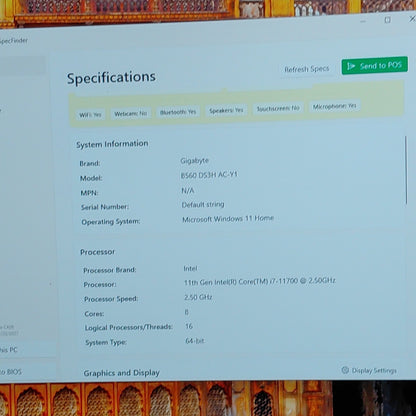Click the send arrow icon in Send to POS
The height and width of the screenshot is (416, 416).
(351, 66)
